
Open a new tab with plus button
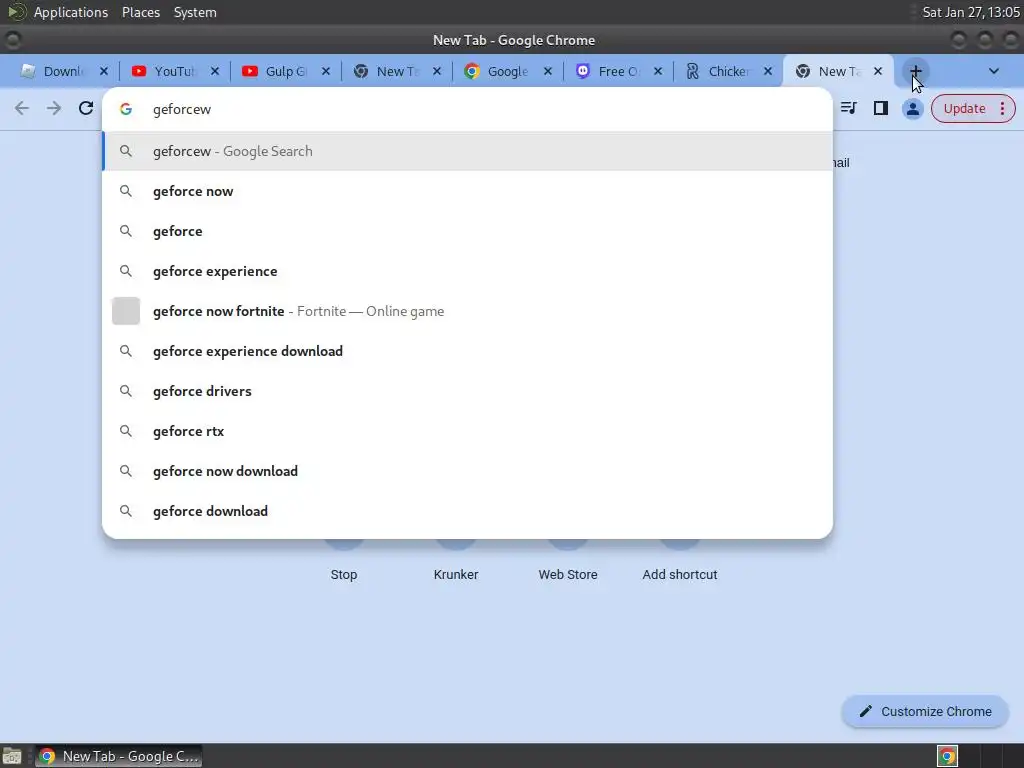click(x=916, y=71)
